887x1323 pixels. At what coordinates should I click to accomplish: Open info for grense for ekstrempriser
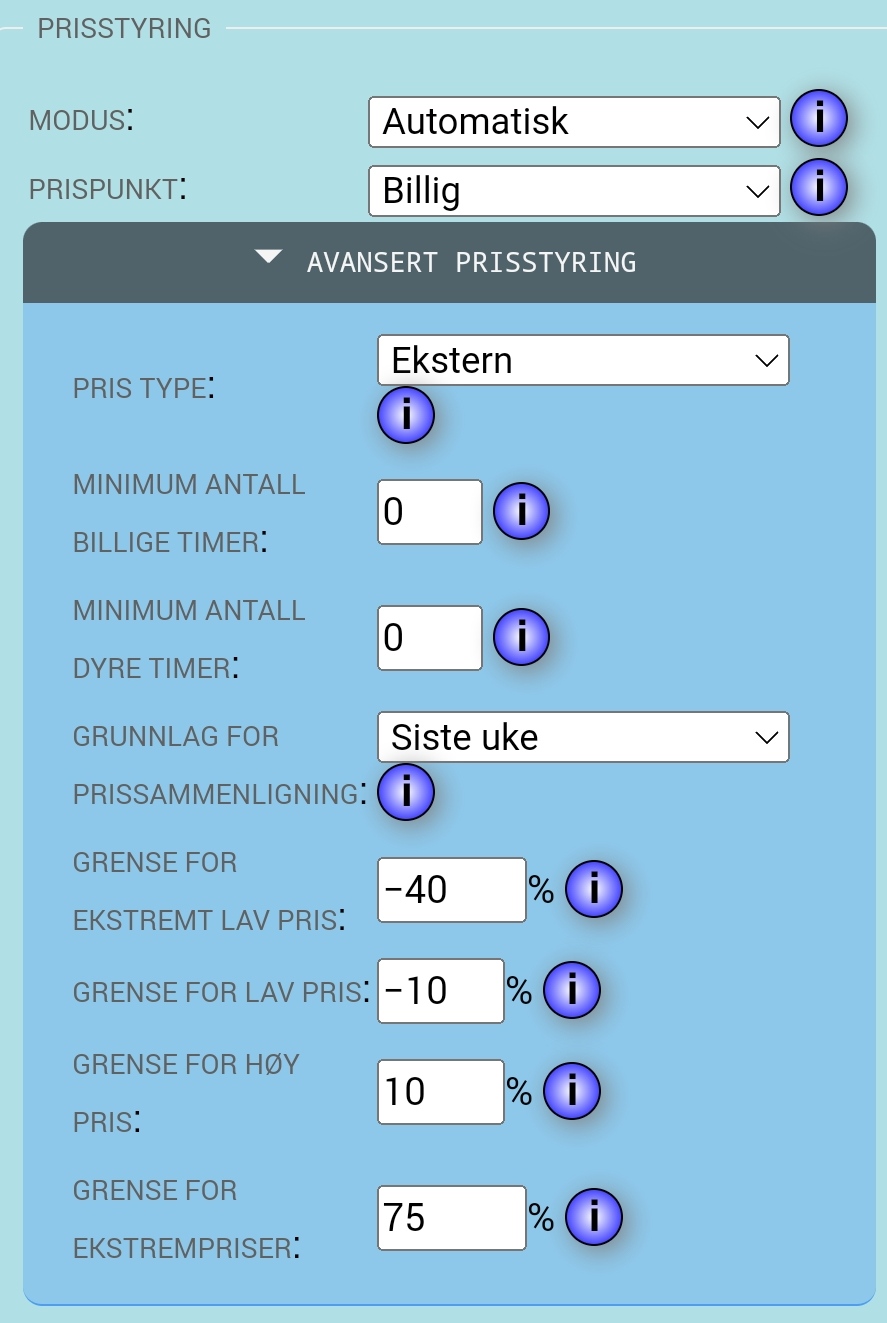pyautogui.click(x=594, y=1216)
